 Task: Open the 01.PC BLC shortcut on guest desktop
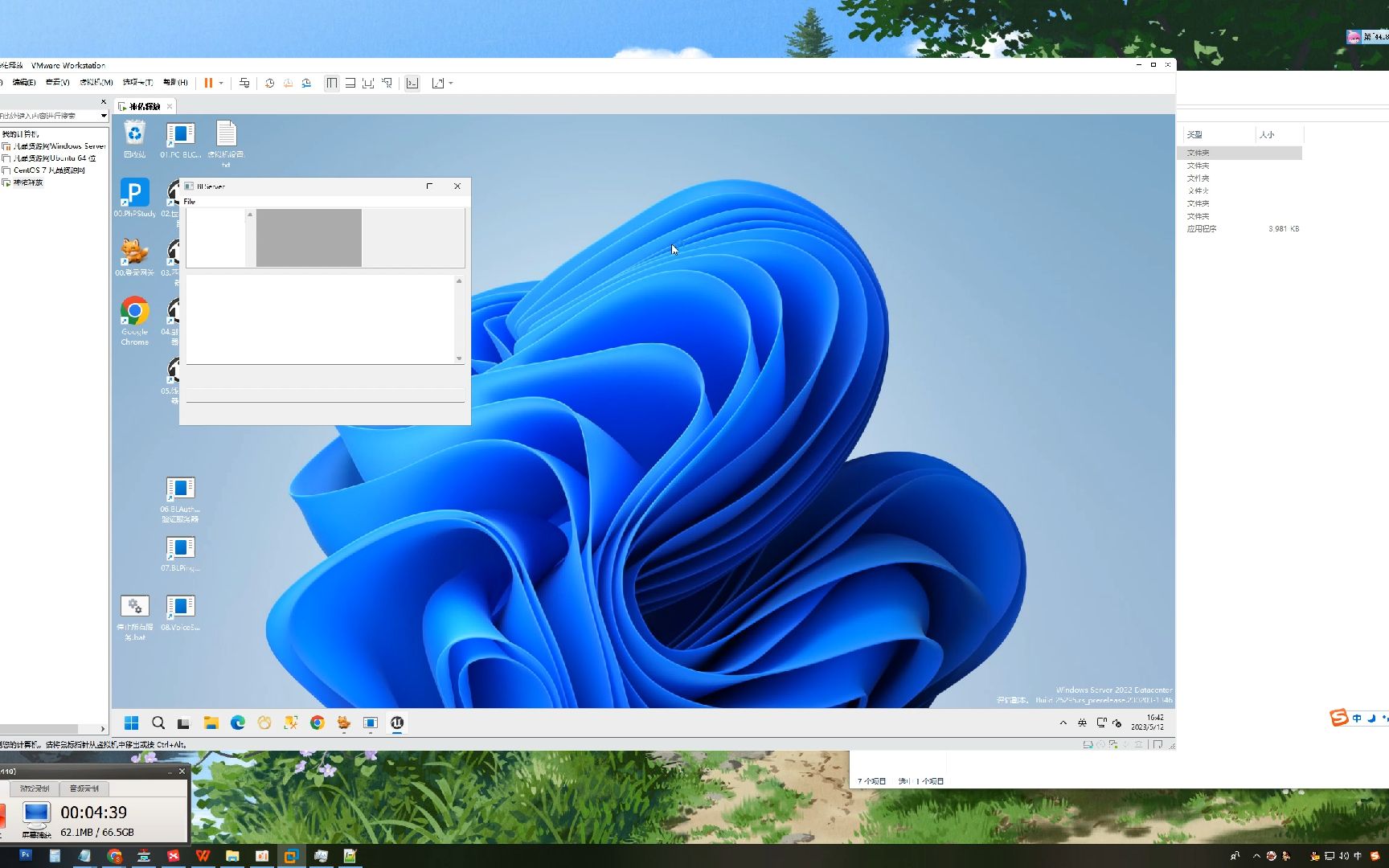180,140
